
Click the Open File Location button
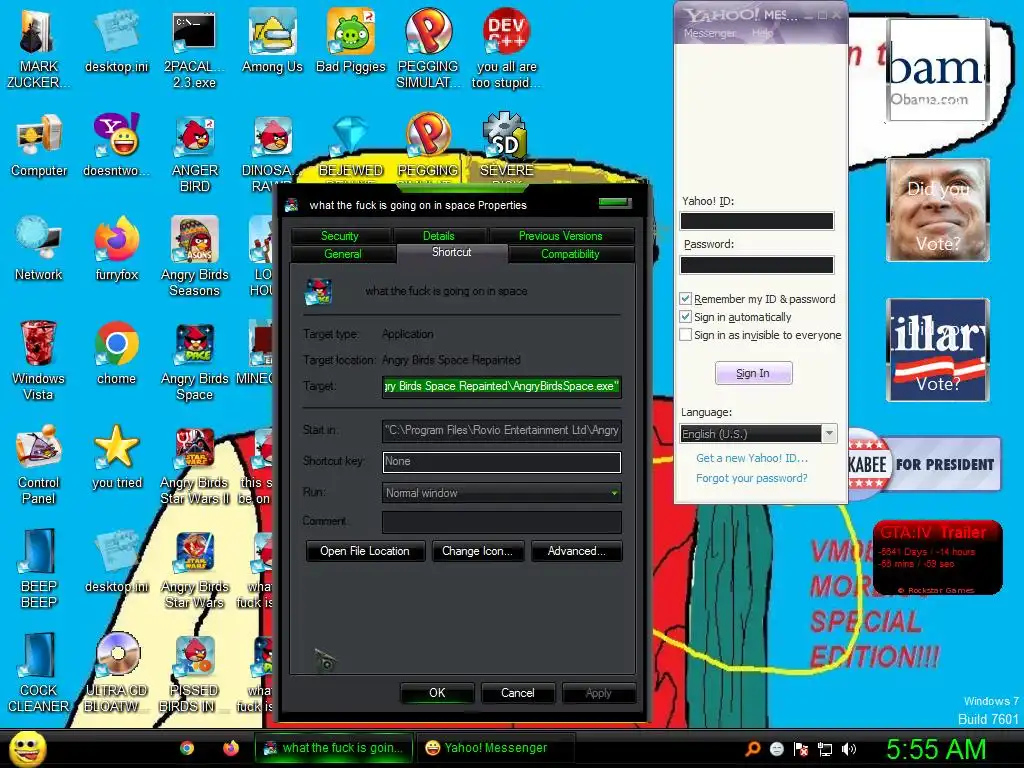[365, 551]
